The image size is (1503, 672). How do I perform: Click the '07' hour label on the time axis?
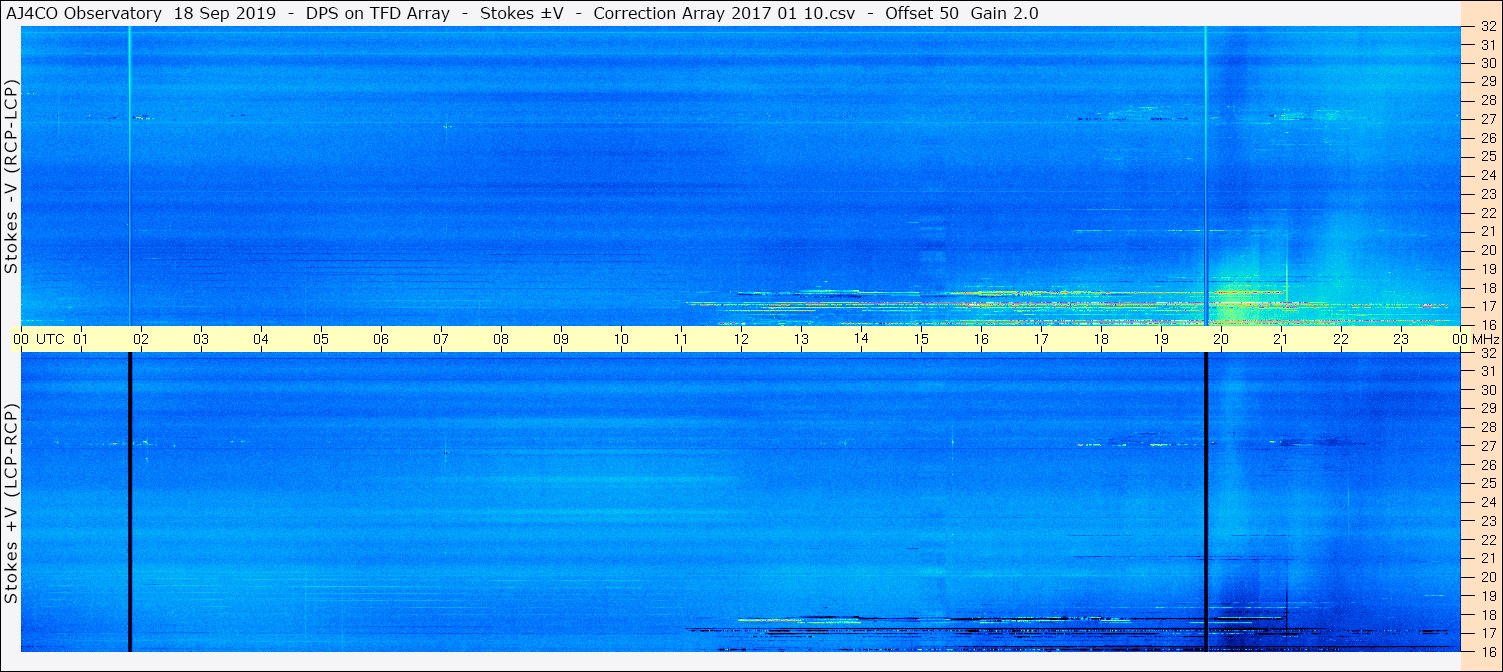coord(441,339)
